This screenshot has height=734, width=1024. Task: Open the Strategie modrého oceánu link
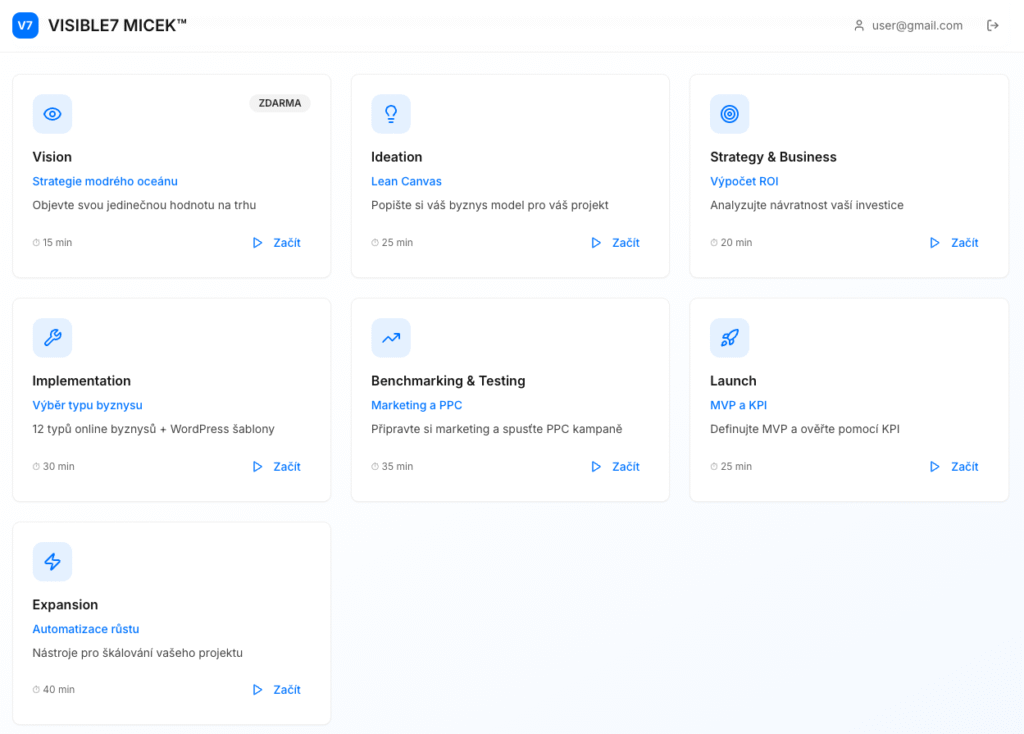(x=105, y=181)
